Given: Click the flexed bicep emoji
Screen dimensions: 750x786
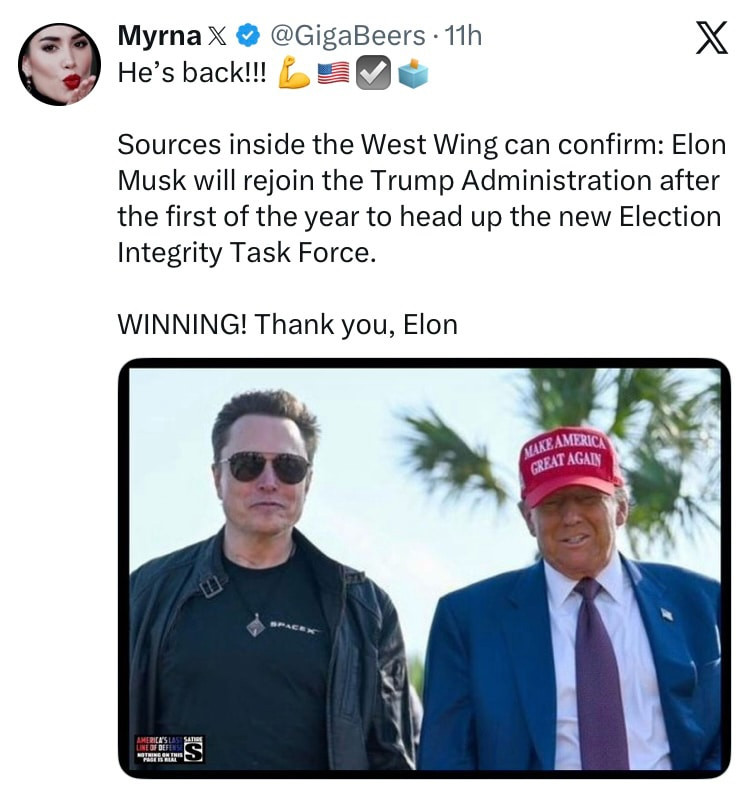Looking at the screenshot, I should coord(292,73).
